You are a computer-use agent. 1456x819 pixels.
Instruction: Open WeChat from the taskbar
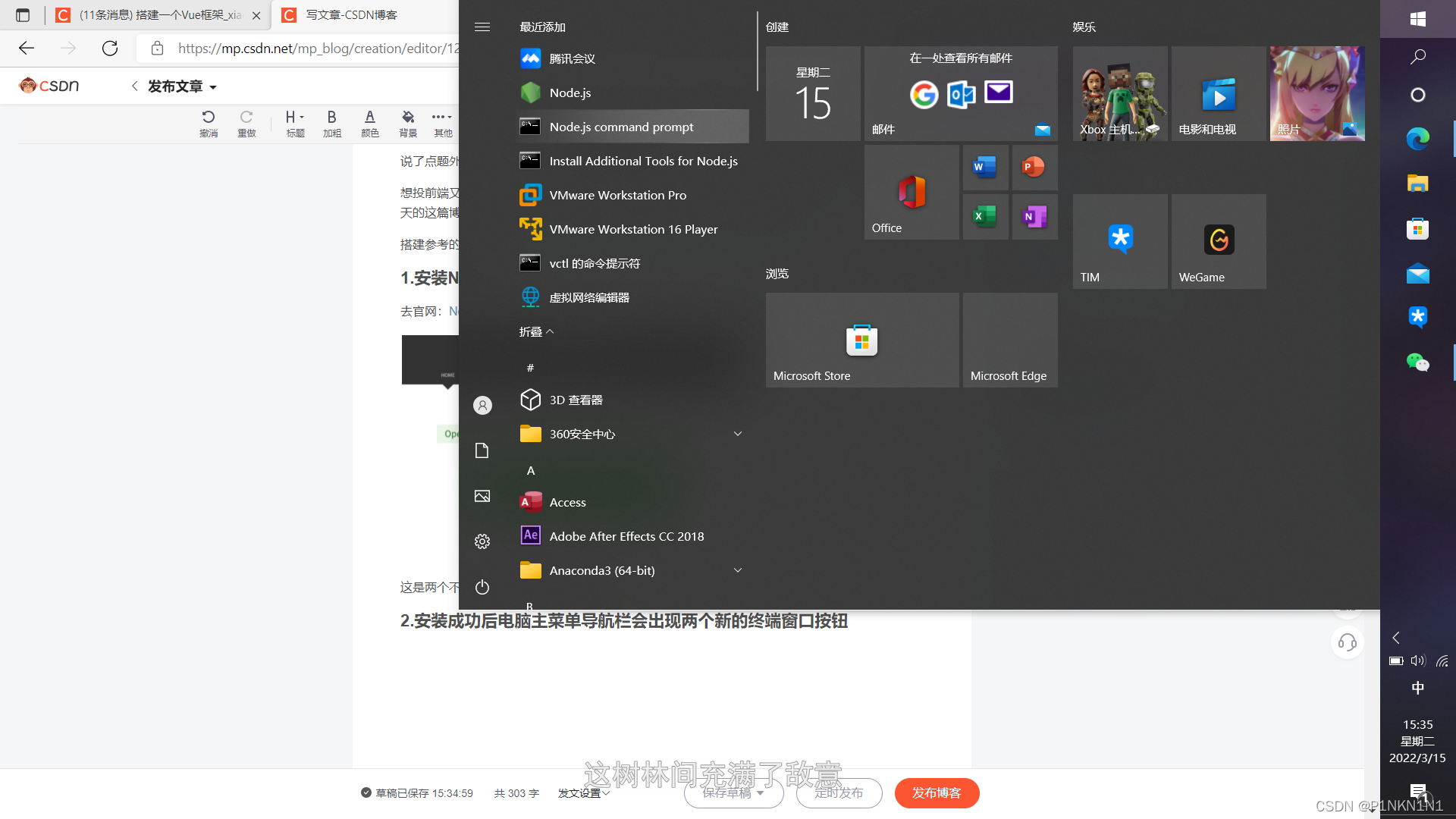[1417, 362]
